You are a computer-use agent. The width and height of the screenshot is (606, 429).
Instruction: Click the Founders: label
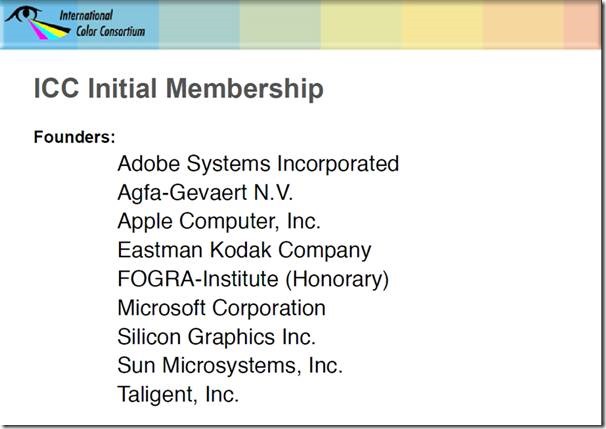coord(75,137)
